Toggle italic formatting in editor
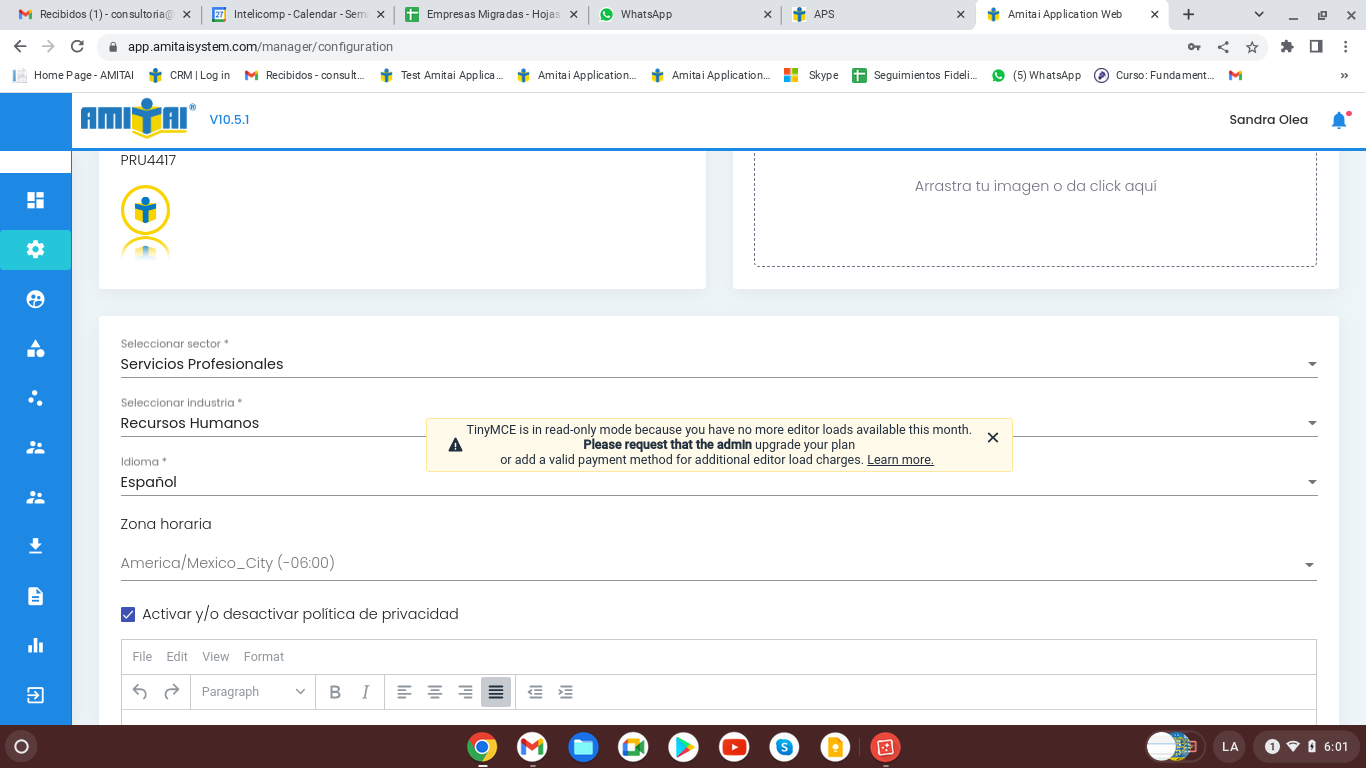The image size is (1366, 768). point(366,692)
